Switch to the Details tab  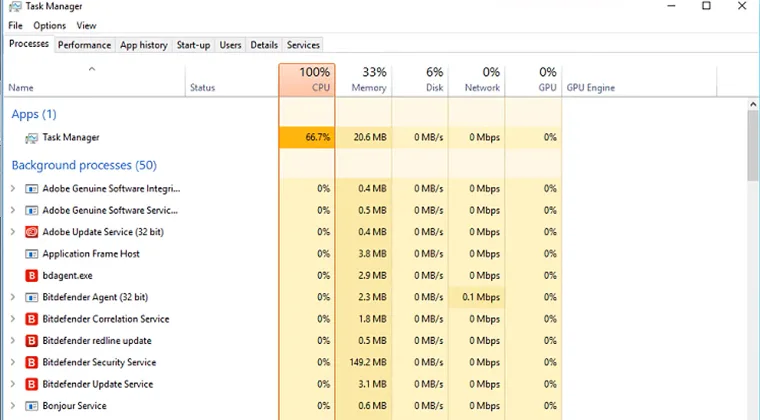[x=264, y=45]
